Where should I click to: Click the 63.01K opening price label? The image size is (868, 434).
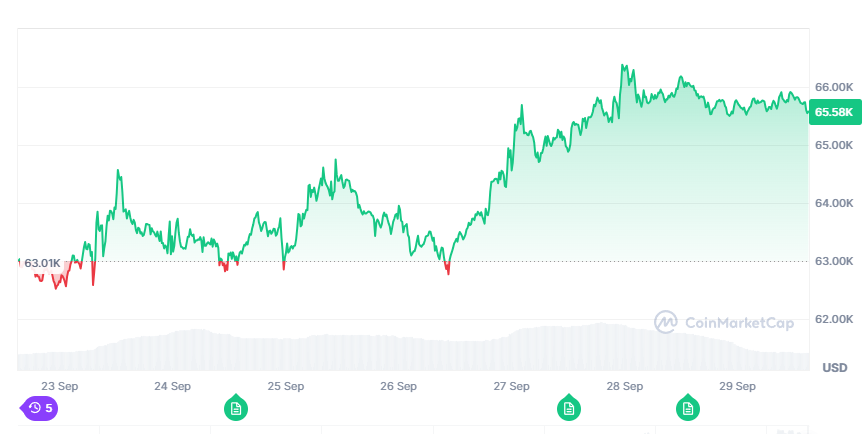pos(43,263)
